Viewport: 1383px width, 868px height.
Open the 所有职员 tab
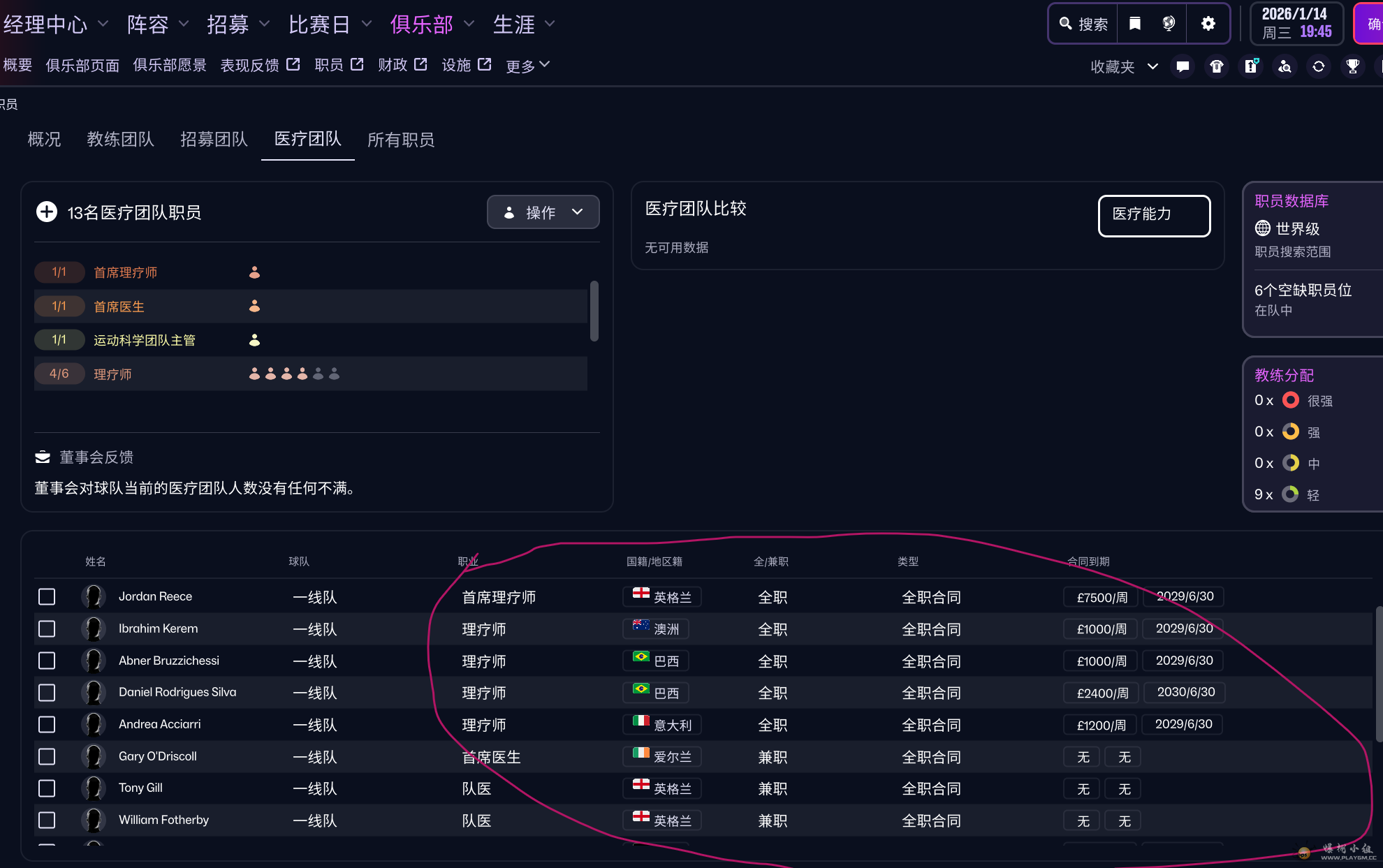coord(401,140)
